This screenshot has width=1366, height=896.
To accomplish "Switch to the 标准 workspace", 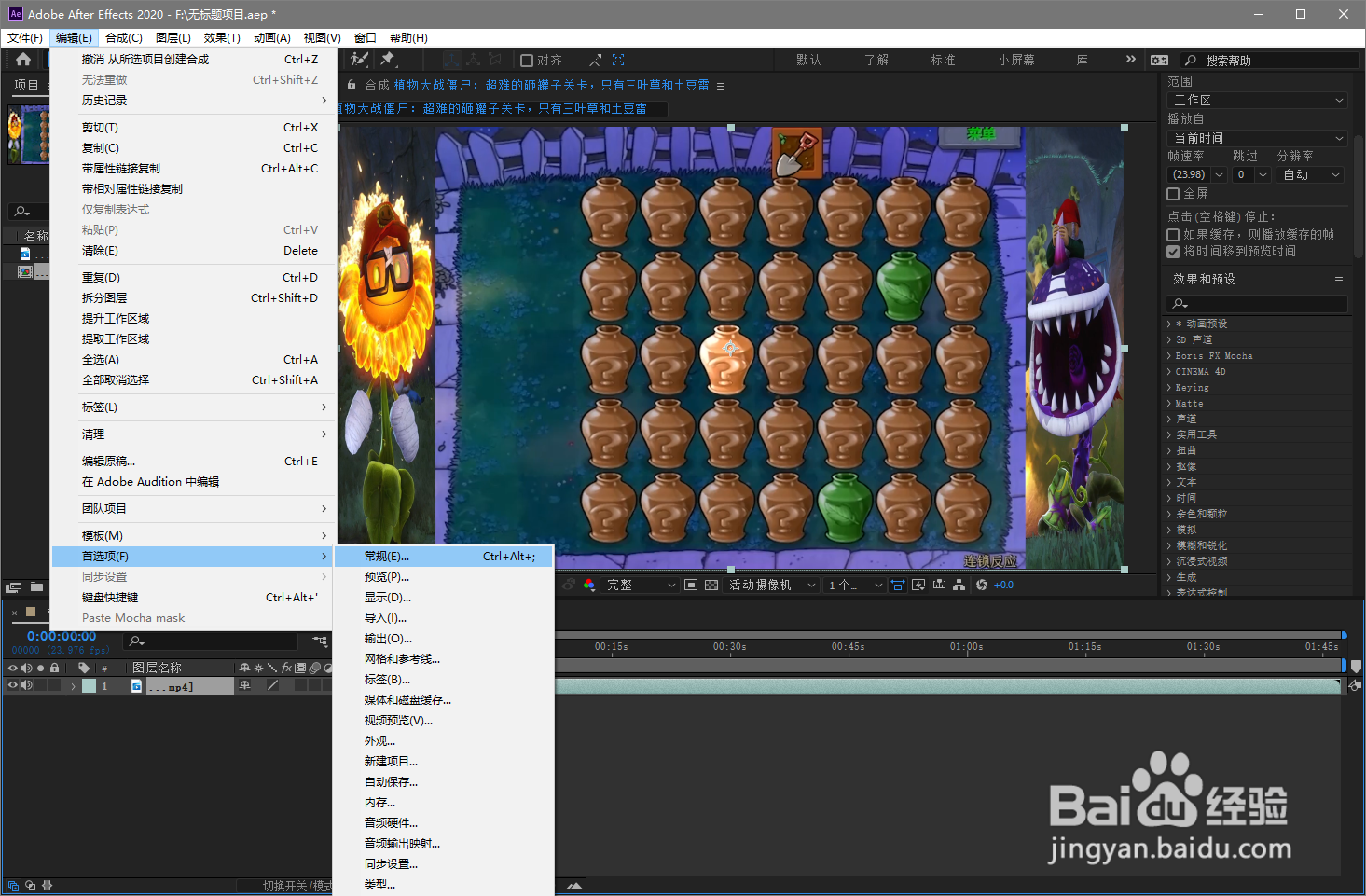I will [x=943, y=60].
